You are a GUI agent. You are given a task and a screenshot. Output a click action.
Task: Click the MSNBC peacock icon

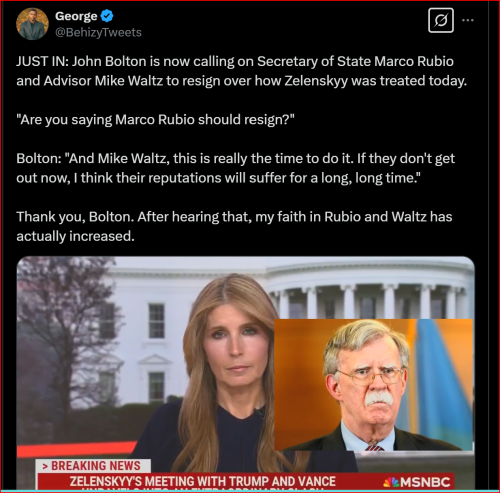pyautogui.click(x=391, y=482)
